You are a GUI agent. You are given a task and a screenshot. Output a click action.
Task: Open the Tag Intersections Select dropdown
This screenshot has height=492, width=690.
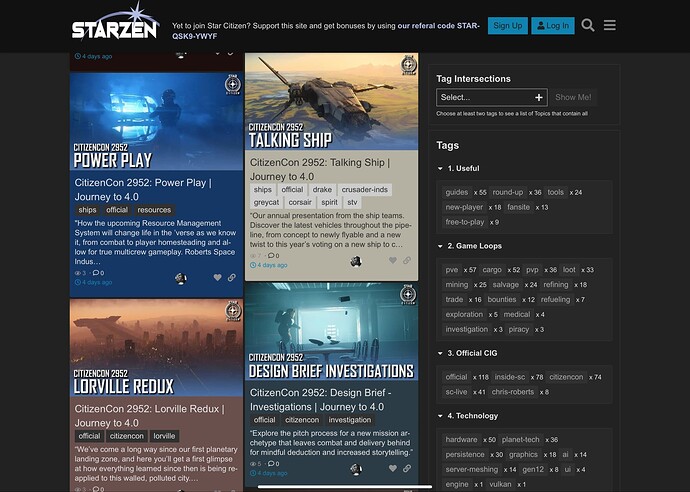(x=492, y=97)
